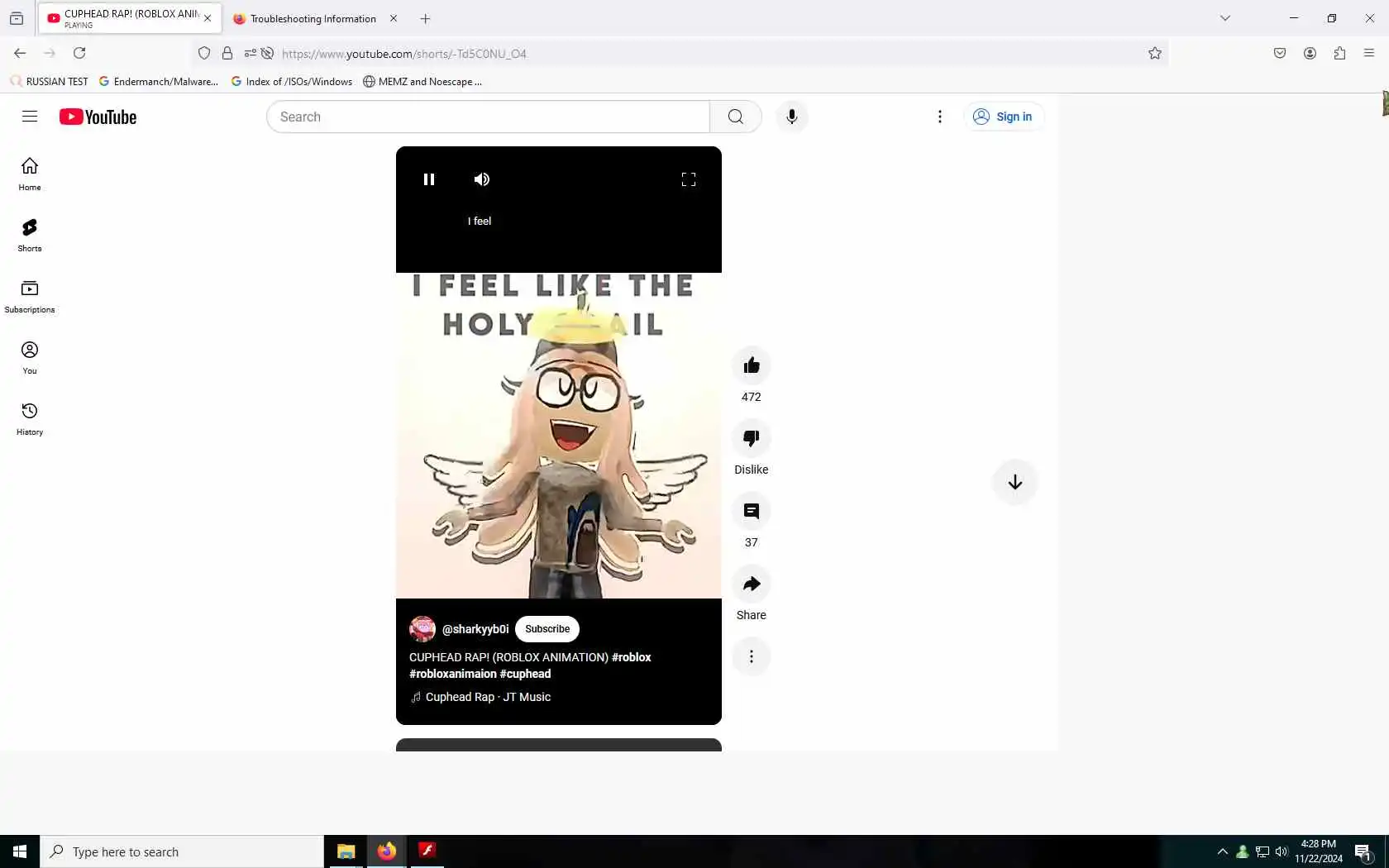The width and height of the screenshot is (1389, 868).
Task: List all tabs with chevron dropdown
Action: coord(1225,18)
